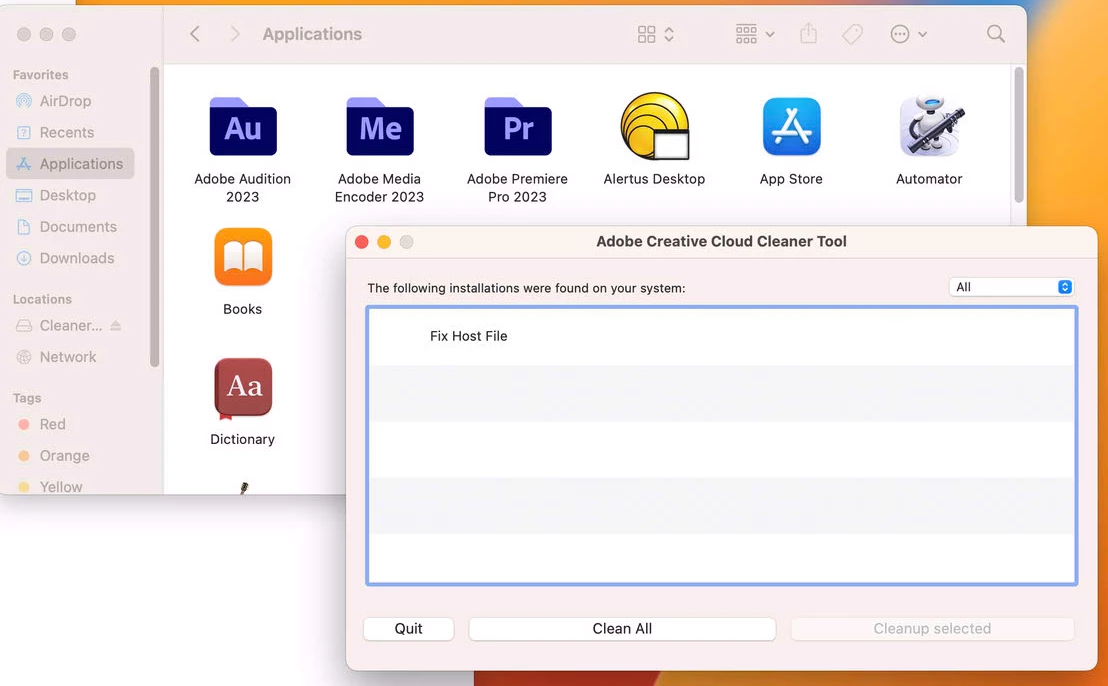Click the Clean All button
Image resolution: width=1108 pixels, height=686 pixels.
pos(622,629)
